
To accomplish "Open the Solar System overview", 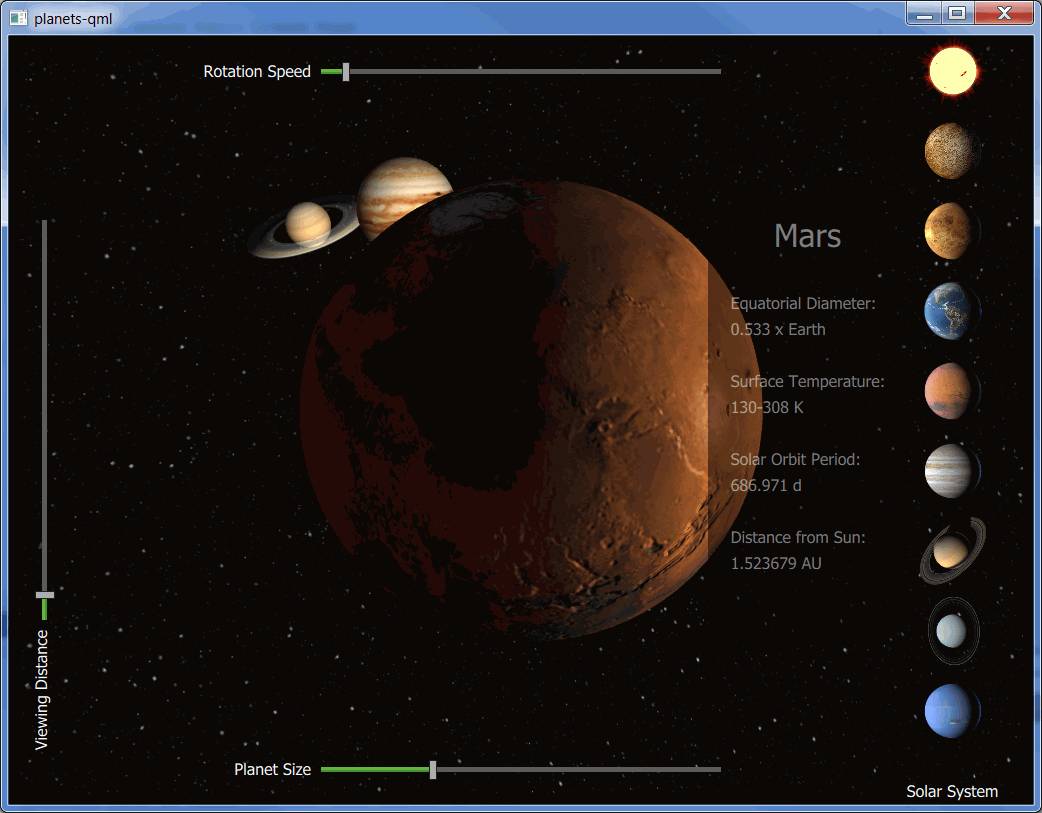I will coord(951,791).
